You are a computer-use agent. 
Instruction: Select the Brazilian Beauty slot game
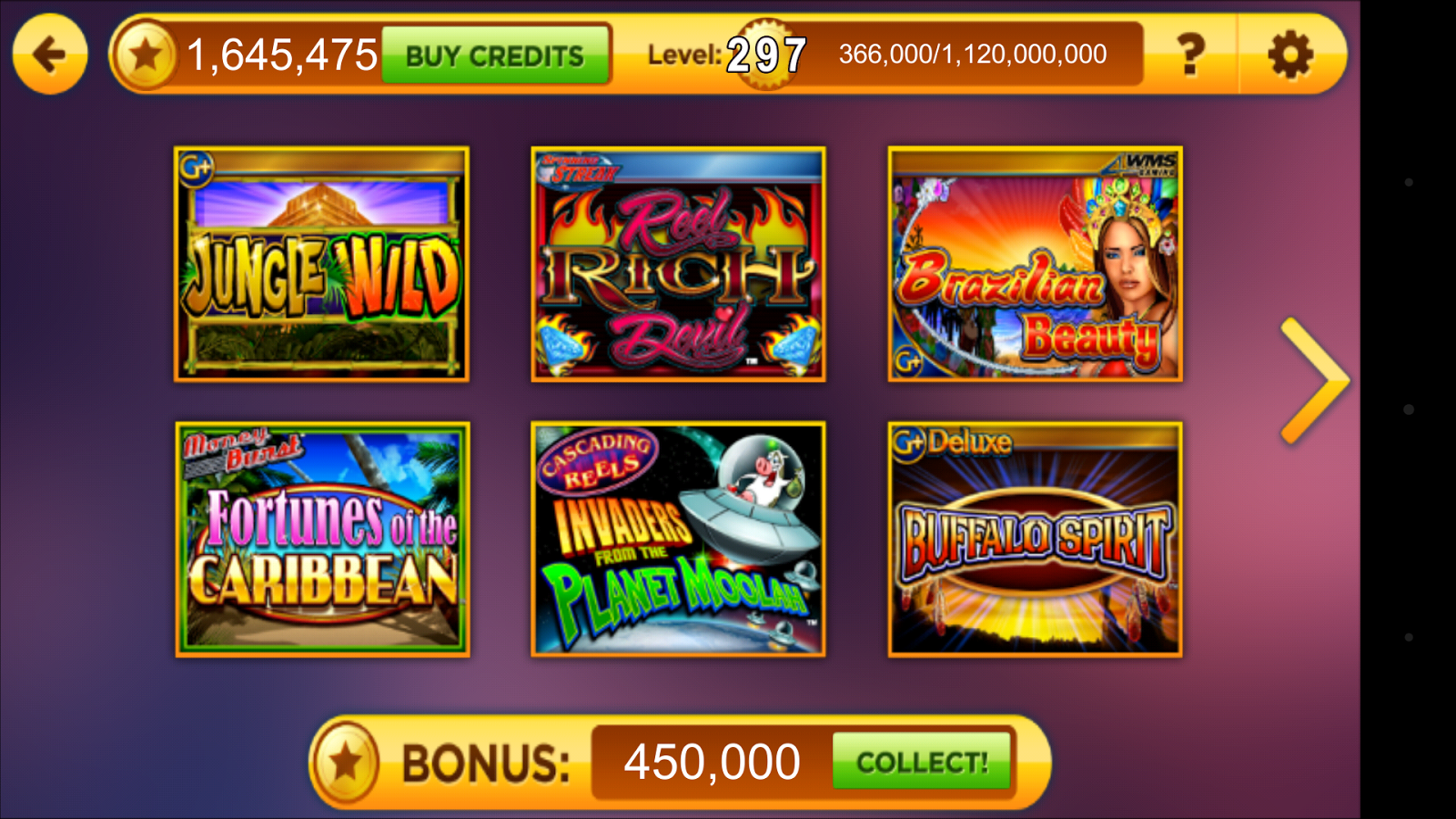[1035, 264]
